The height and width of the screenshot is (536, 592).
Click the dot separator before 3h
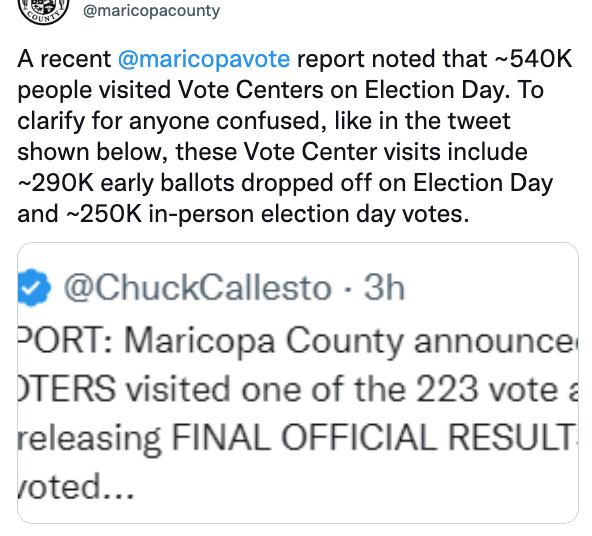(348, 289)
